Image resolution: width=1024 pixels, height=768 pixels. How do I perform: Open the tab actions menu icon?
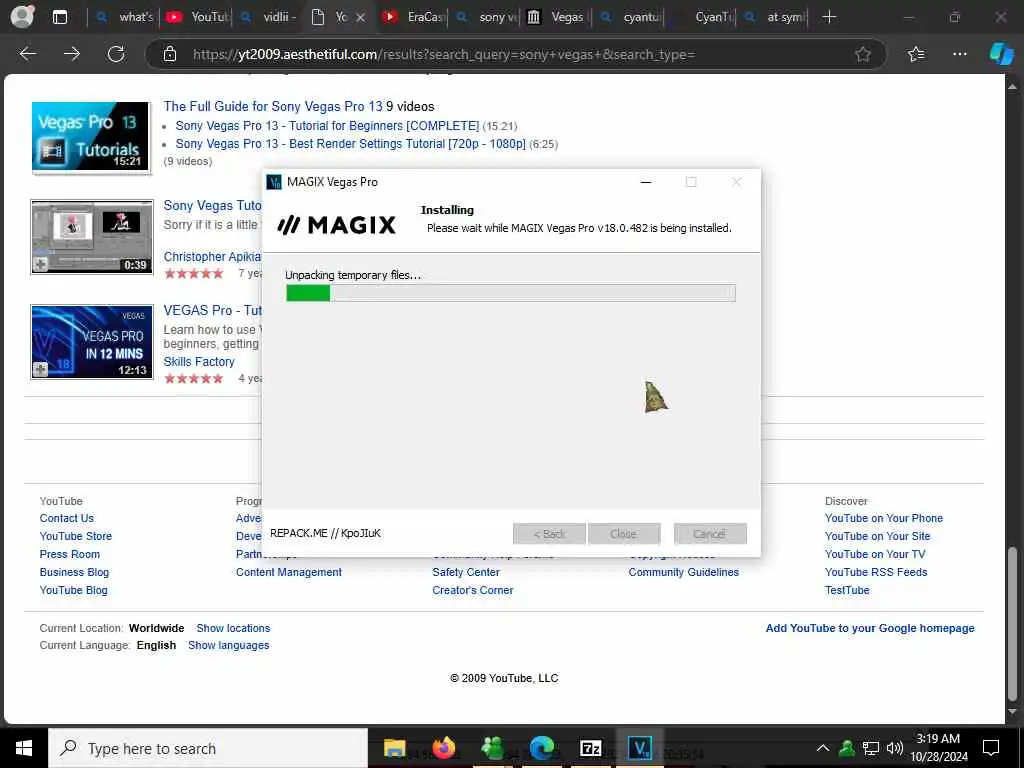click(59, 17)
